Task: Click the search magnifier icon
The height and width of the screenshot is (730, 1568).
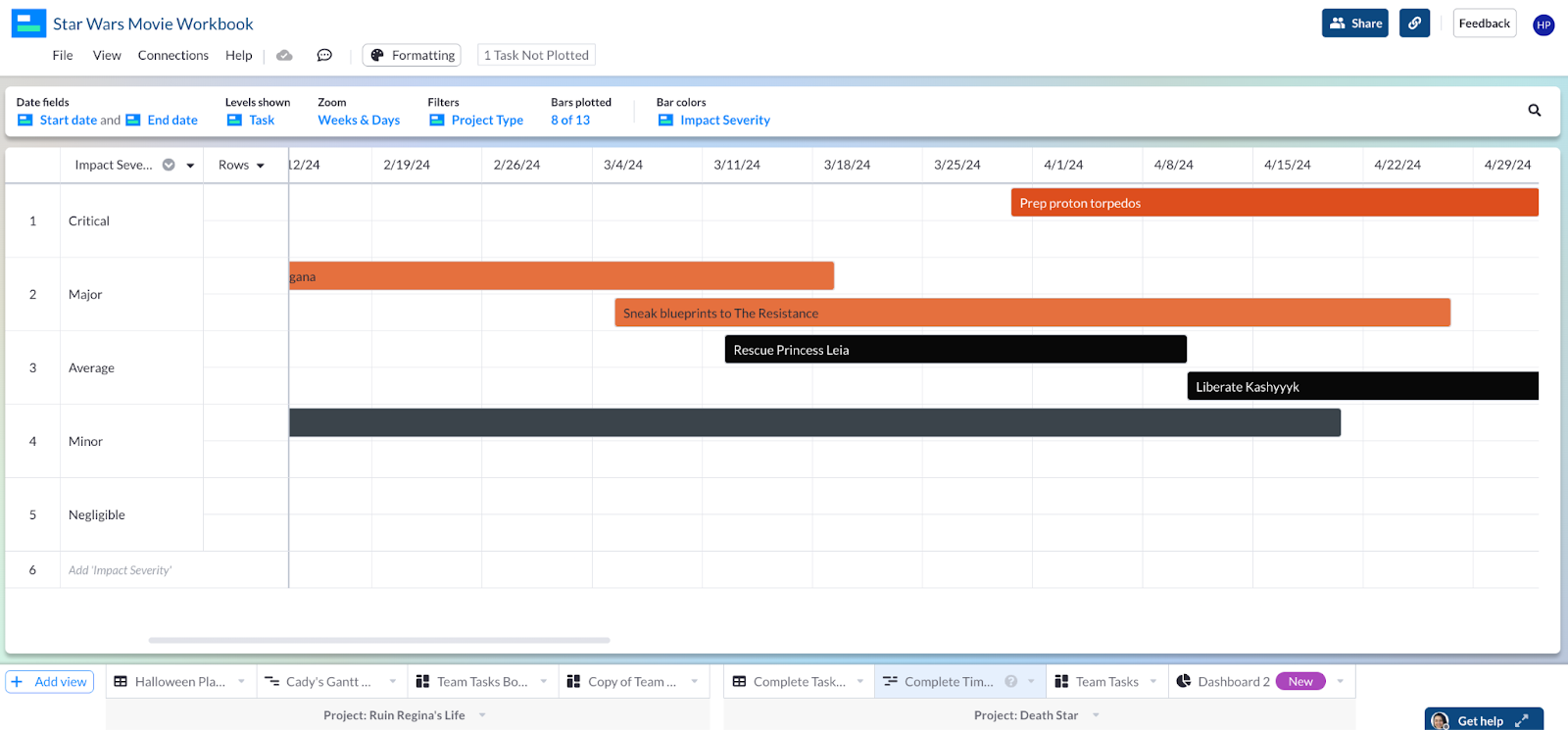Action: (1535, 111)
